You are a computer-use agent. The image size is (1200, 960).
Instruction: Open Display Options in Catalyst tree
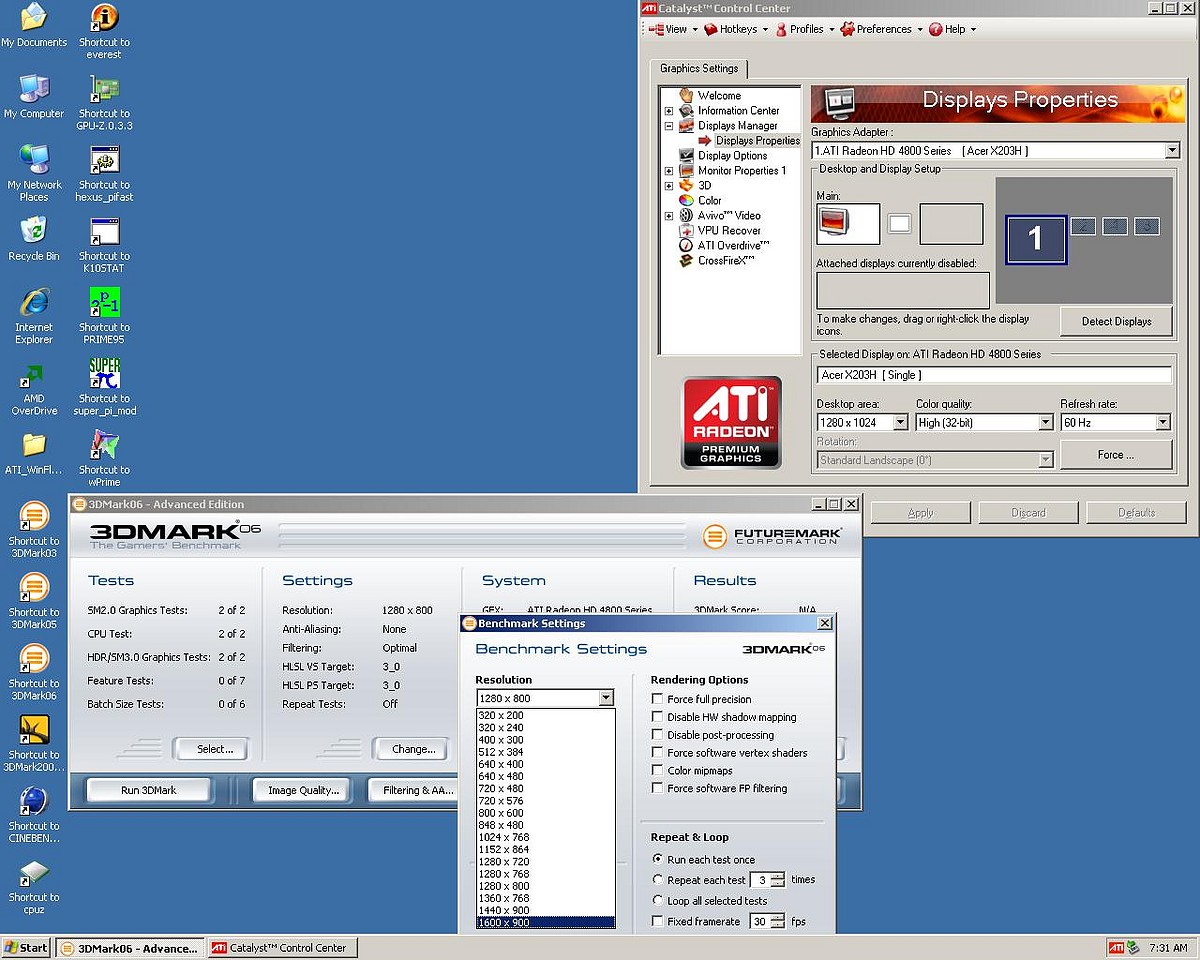pos(732,156)
